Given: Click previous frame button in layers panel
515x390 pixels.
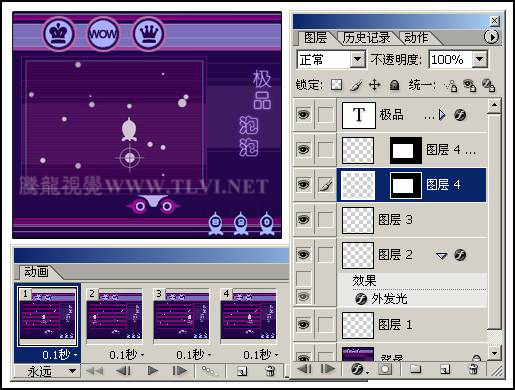Looking at the screenshot, I should tap(304, 369).
